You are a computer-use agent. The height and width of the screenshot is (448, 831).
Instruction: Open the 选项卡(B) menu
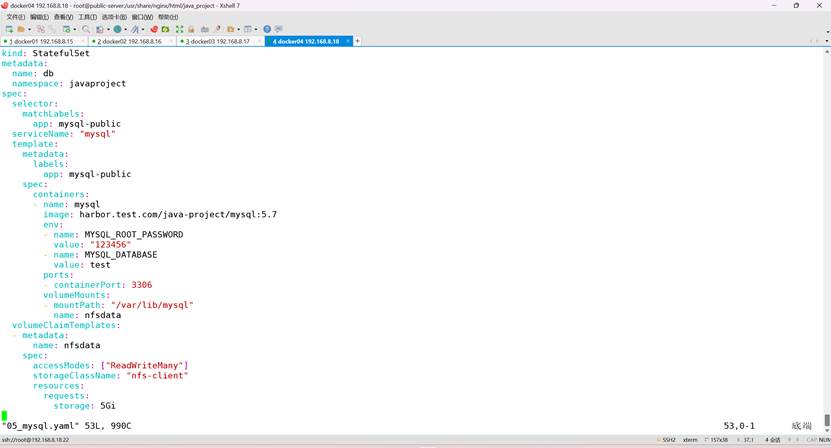click(x=114, y=17)
